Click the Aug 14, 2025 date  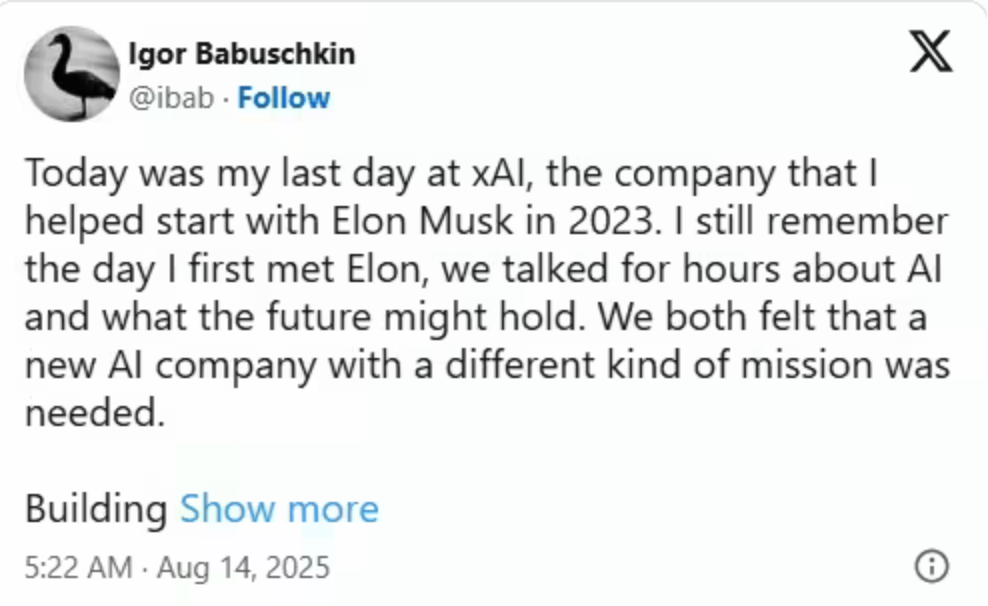coord(243,567)
